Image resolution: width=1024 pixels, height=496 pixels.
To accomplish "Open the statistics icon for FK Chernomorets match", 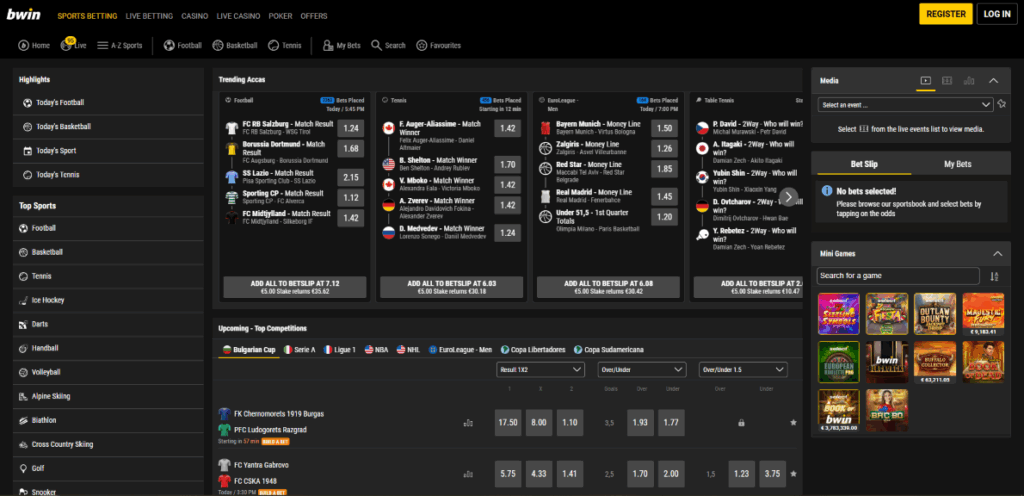I will pyautogui.click(x=468, y=423).
